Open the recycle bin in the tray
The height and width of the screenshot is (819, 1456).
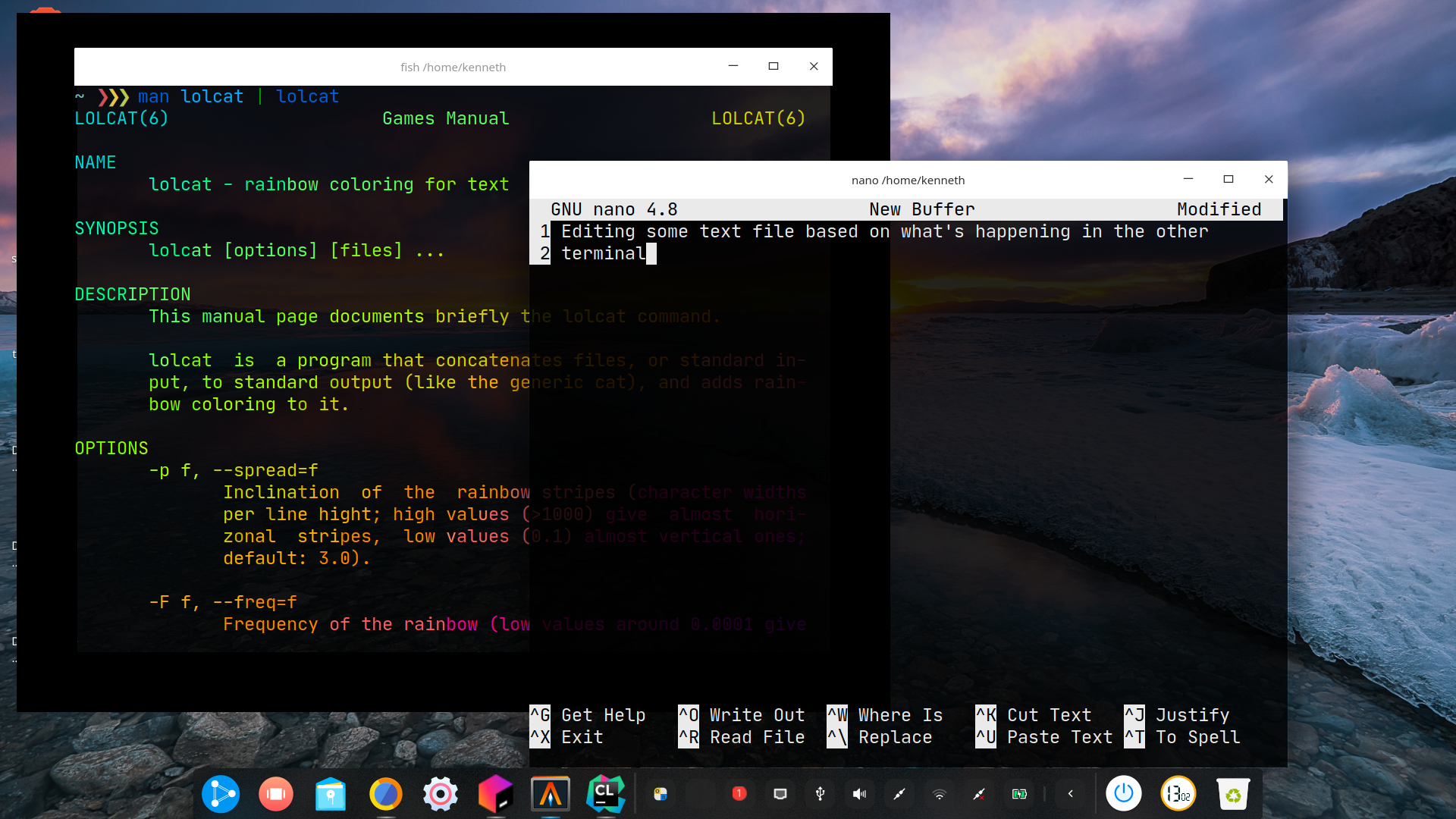pyautogui.click(x=1235, y=794)
